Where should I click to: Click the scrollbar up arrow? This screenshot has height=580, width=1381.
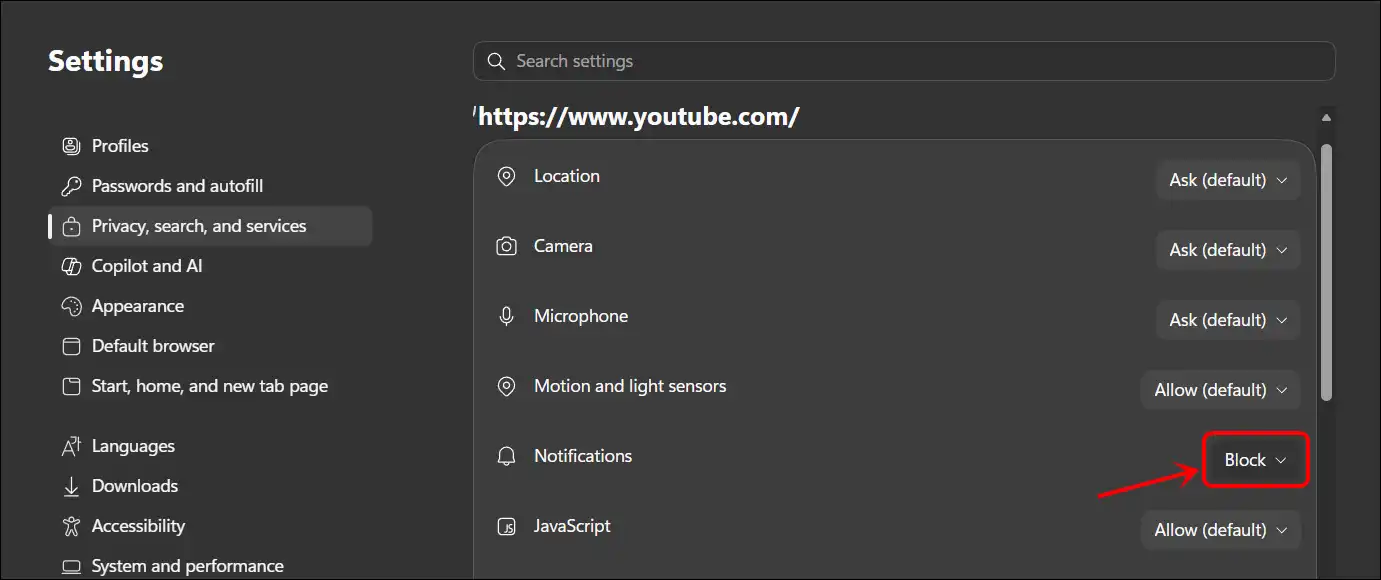coord(1327,118)
